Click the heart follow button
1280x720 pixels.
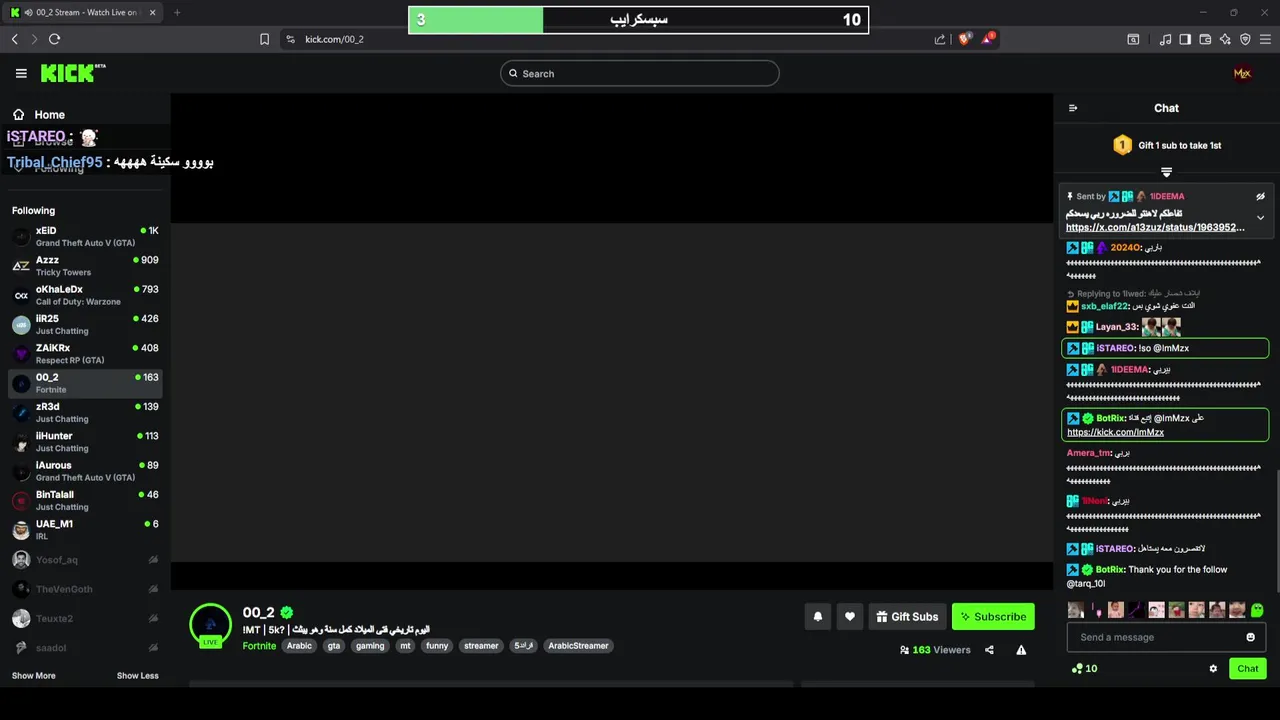[850, 617]
